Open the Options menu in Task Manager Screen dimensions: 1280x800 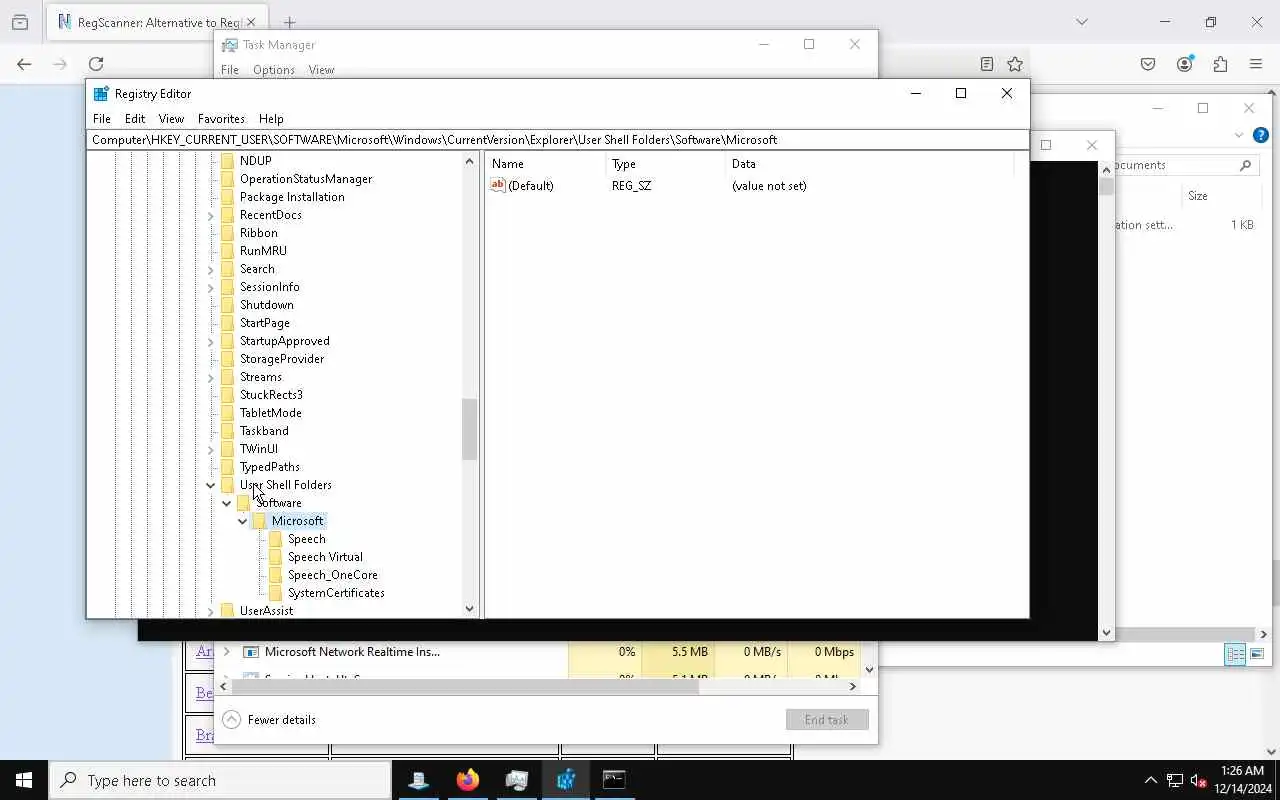(274, 70)
